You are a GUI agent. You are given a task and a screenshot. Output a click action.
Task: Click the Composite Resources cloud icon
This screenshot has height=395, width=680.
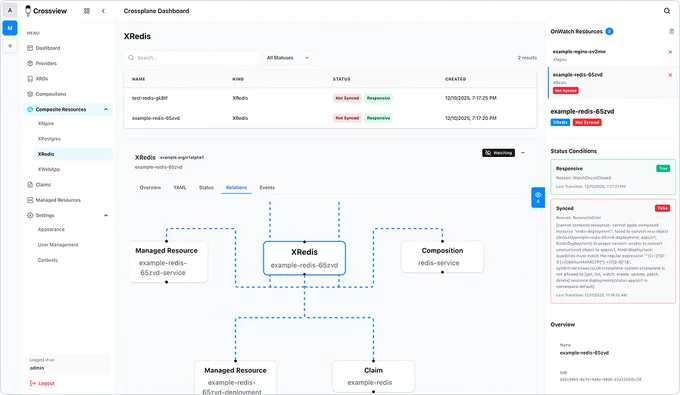point(30,109)
